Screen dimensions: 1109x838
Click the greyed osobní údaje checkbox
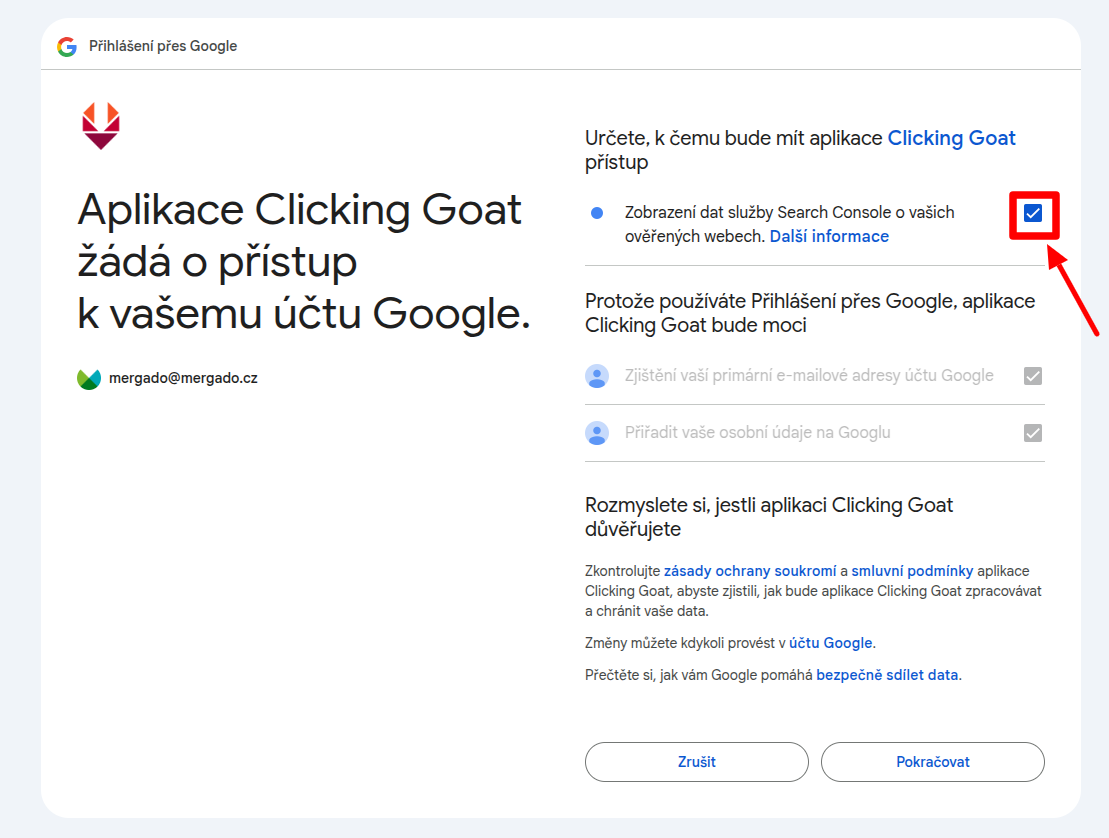click(x=1033, y=433)
